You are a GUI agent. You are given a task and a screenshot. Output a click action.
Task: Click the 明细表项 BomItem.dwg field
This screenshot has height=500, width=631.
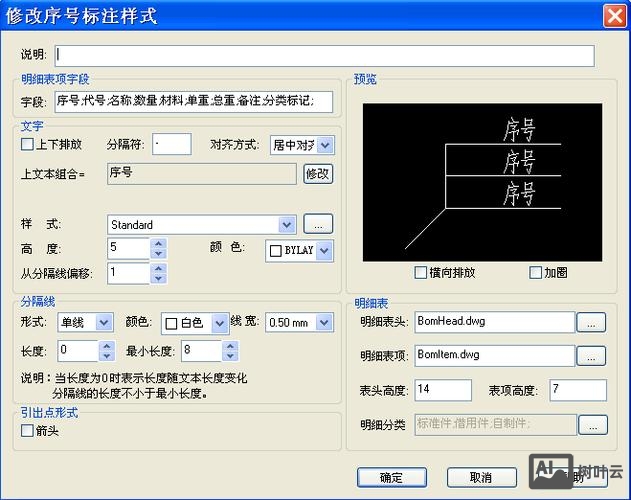point(495,356)
